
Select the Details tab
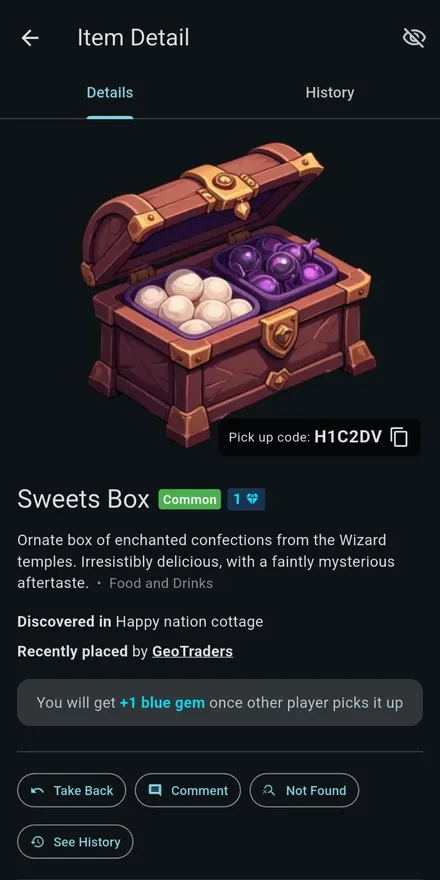[x=110, y=93]
